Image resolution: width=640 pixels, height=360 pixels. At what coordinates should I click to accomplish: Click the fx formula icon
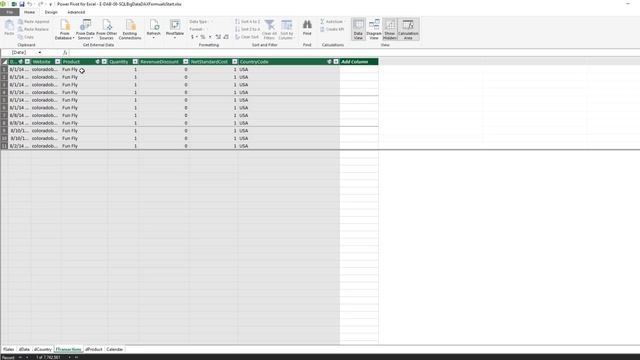(x=65, y=53)
